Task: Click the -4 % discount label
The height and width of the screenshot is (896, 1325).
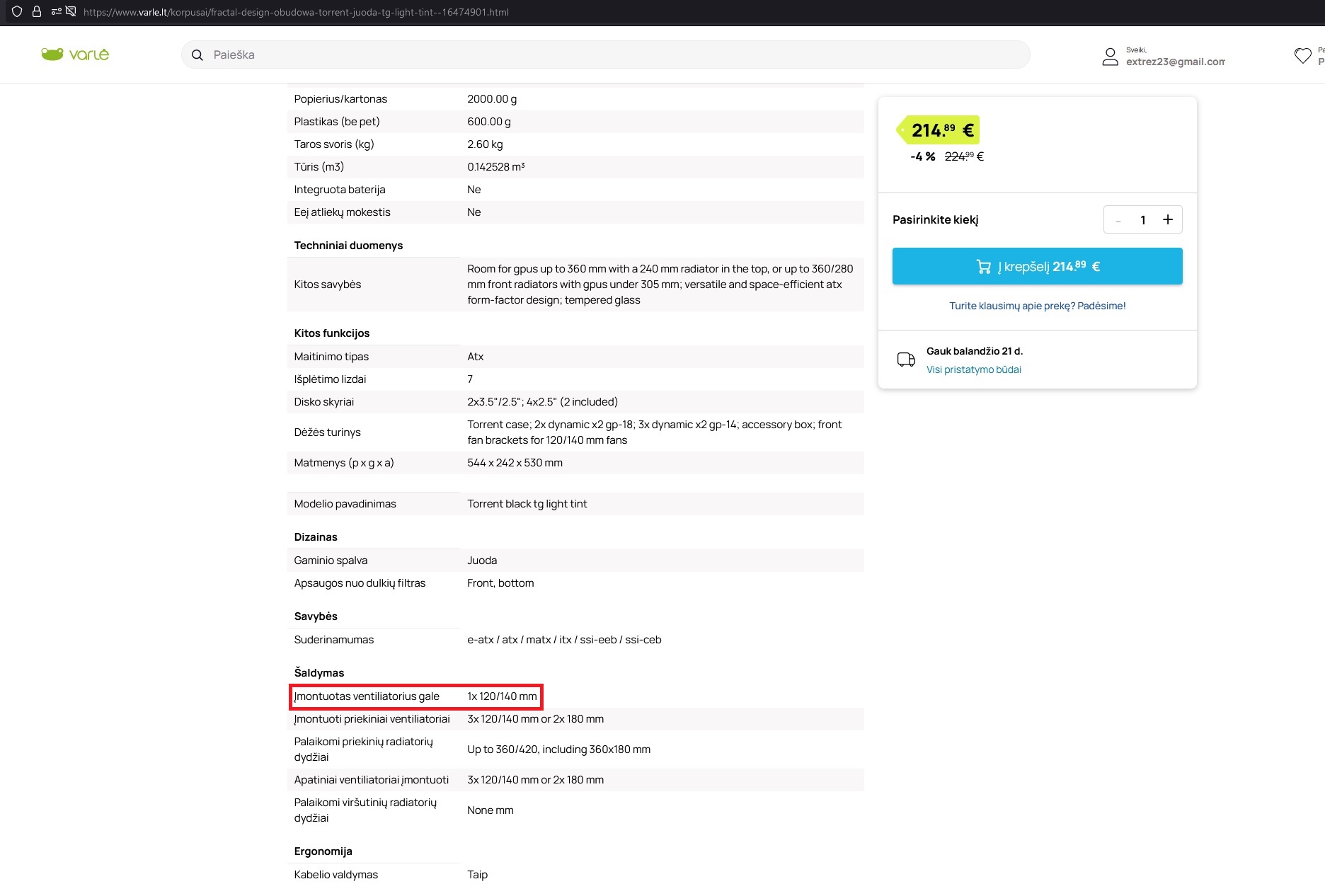Action: point(923,156)
